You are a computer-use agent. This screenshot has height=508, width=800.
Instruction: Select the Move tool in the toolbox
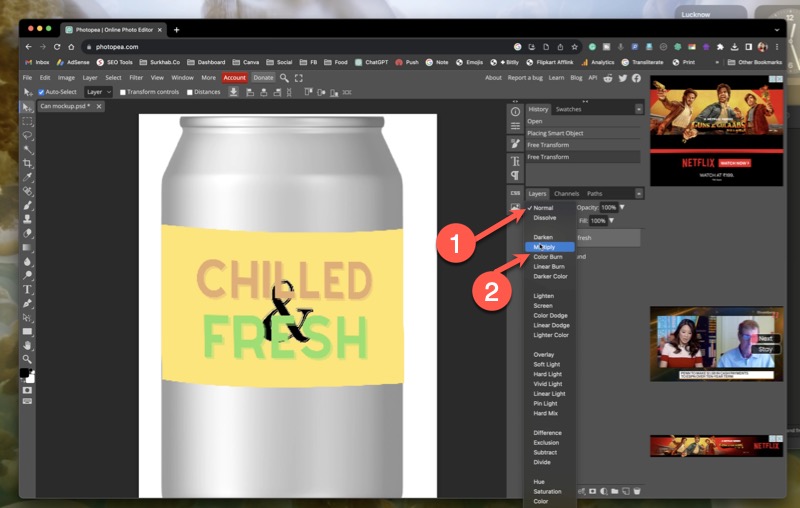(28, 107)
